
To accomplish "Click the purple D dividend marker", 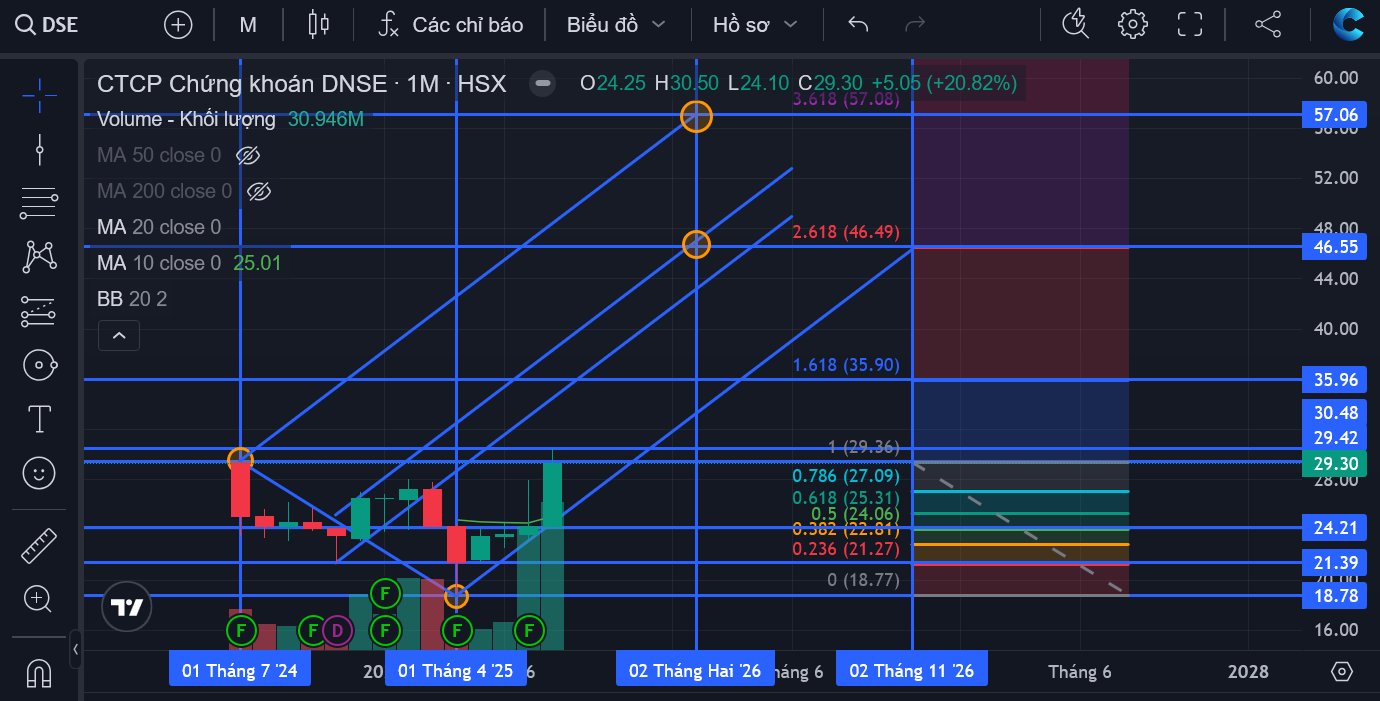I will pyautogui.click(x=337, y=630).
